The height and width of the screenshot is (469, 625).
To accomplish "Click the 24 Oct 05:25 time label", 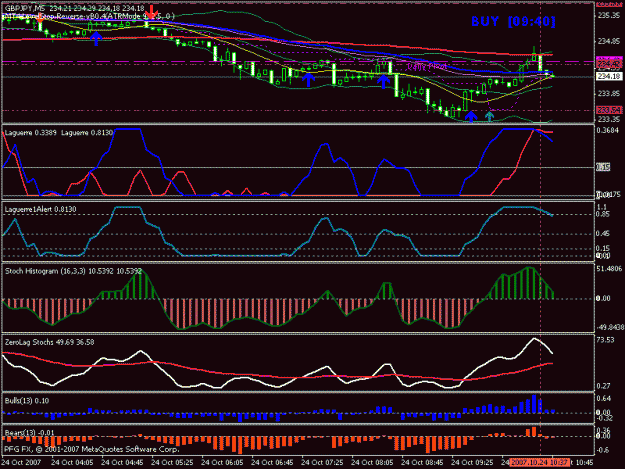I will 172,463.
